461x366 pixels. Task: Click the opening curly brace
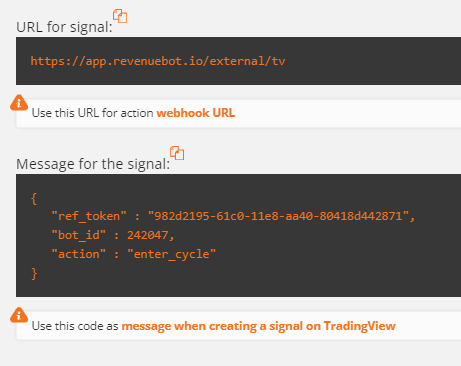point(34,199)
